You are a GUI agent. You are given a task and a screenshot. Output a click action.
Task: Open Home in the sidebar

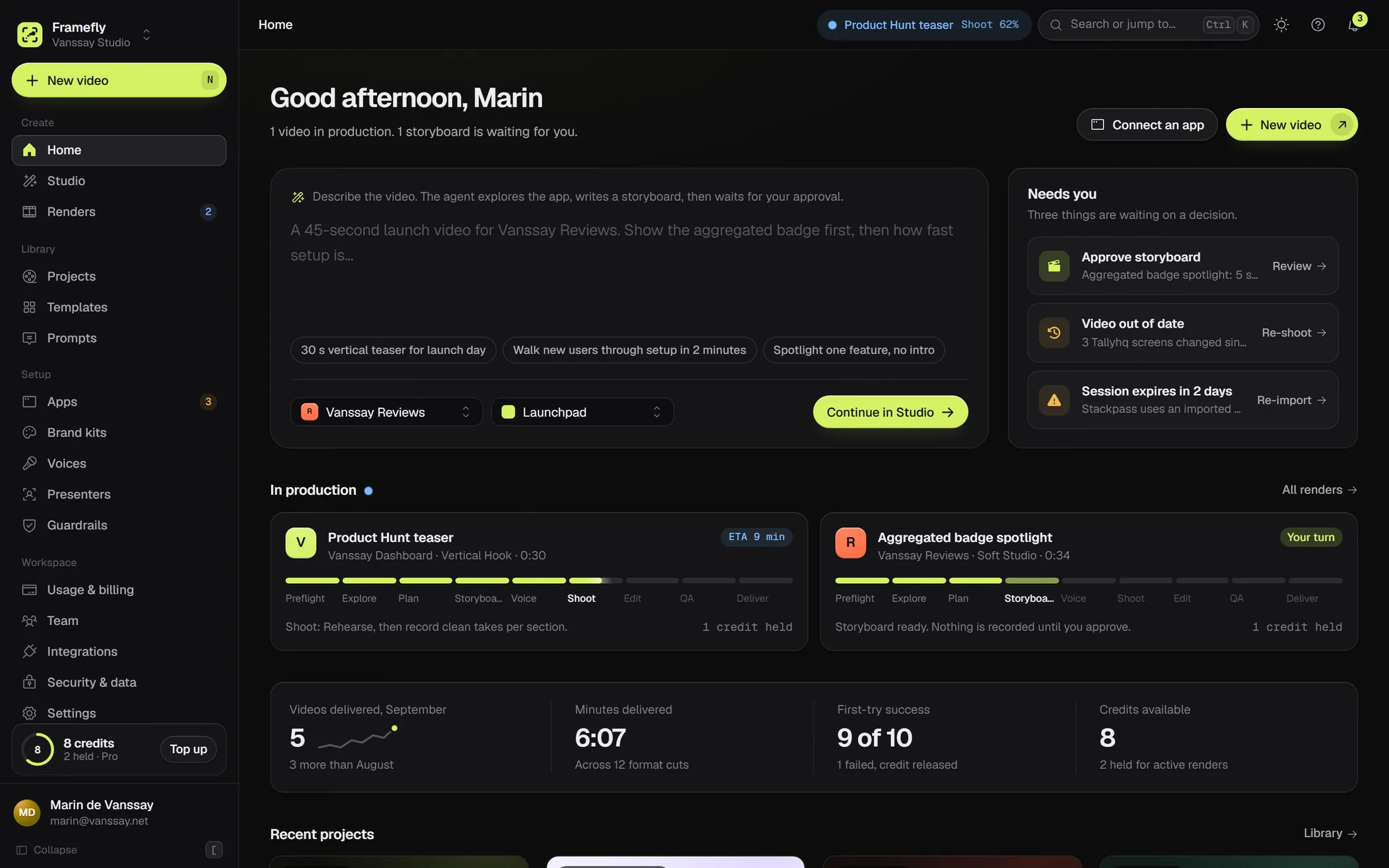(119, 150)
